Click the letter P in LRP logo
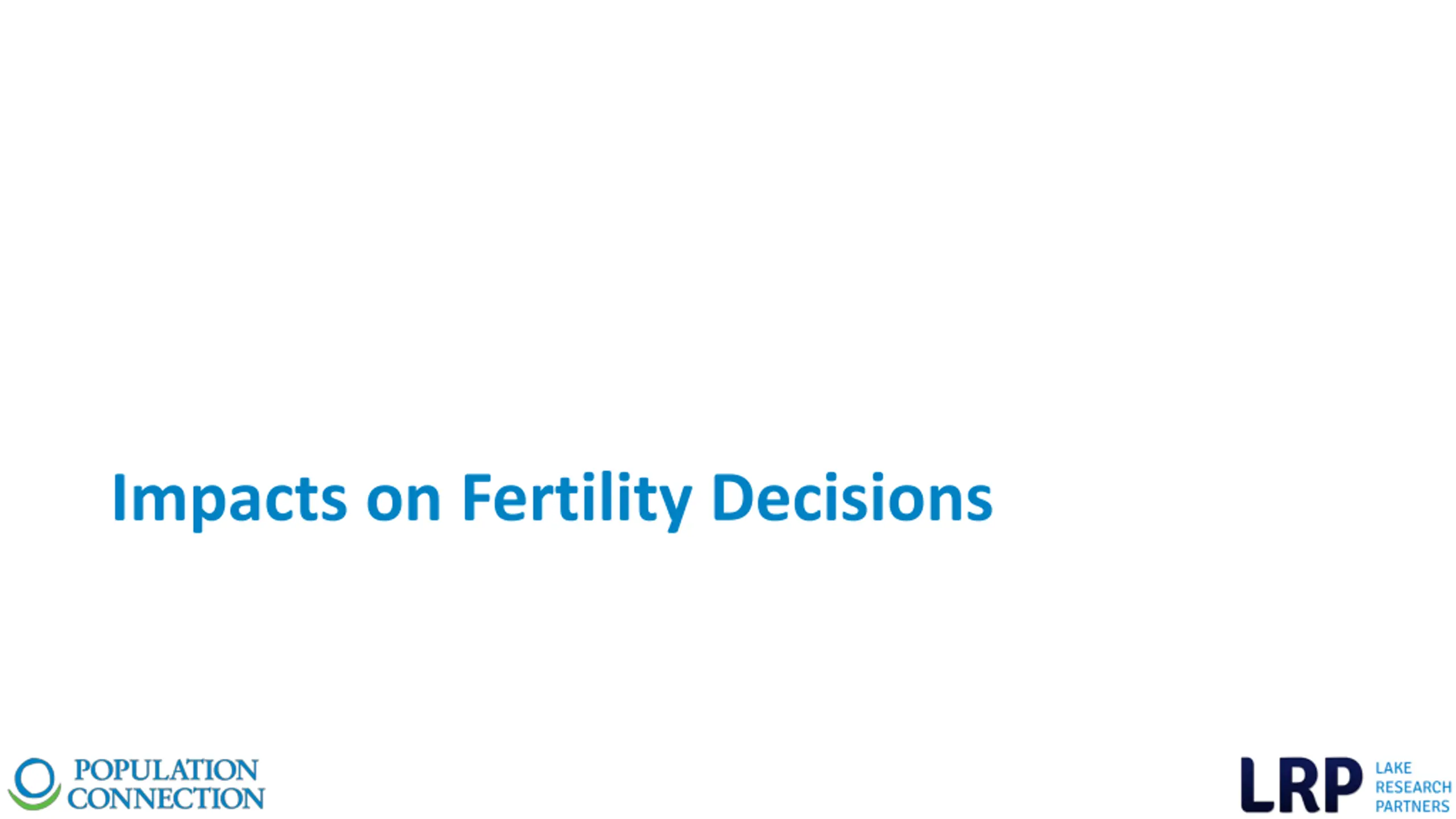Viewport: 1456px width, 819px height. (x=1343, y=785)
